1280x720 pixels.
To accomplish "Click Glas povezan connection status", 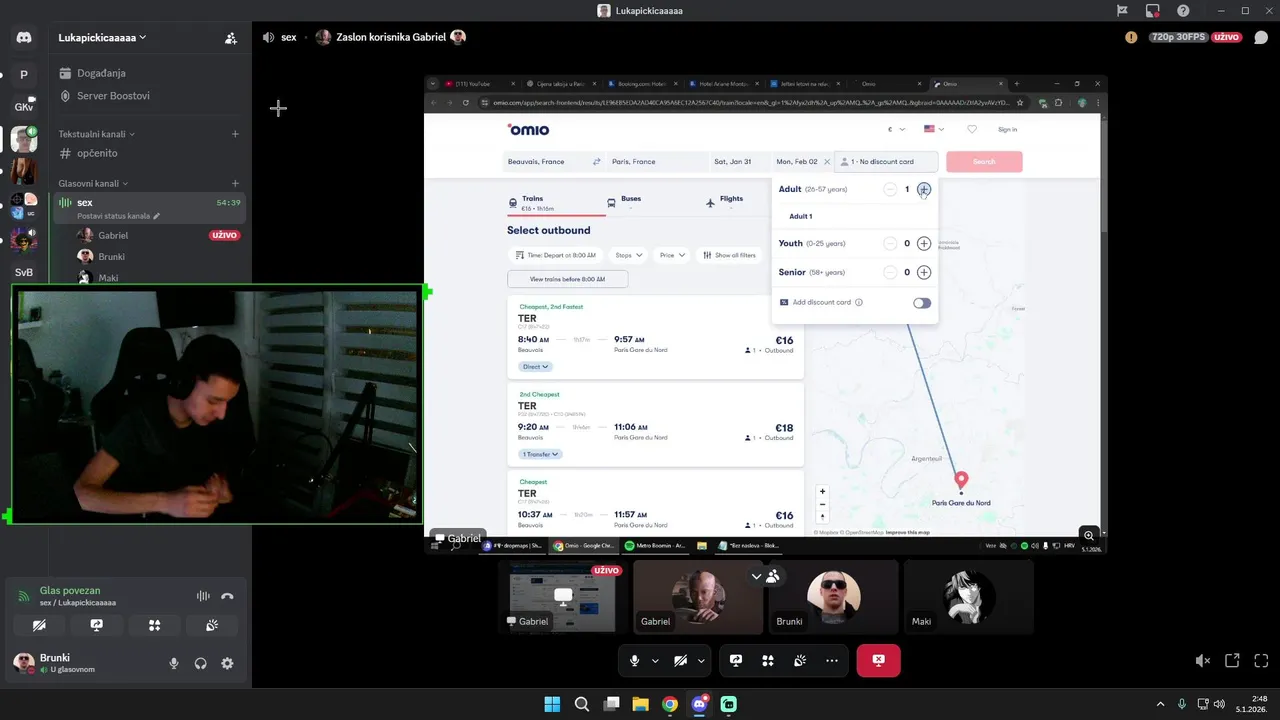I will tap(70, 591).
